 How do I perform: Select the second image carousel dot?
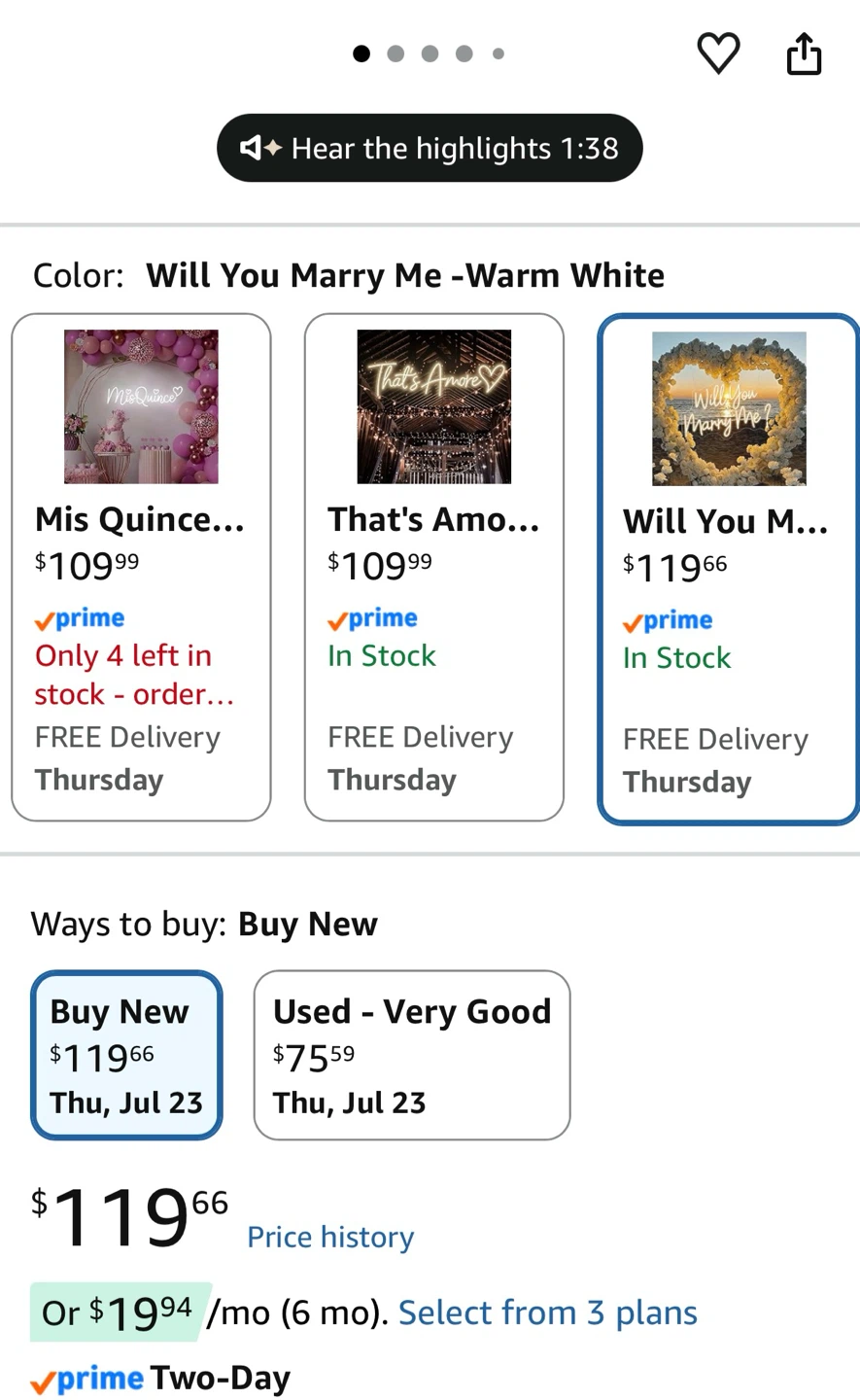[x=396, y=53]
